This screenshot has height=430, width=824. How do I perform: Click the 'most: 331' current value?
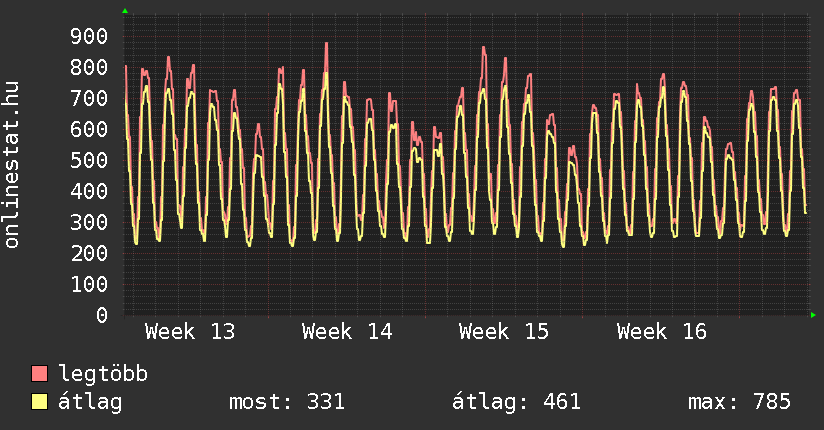click(287, 402)
